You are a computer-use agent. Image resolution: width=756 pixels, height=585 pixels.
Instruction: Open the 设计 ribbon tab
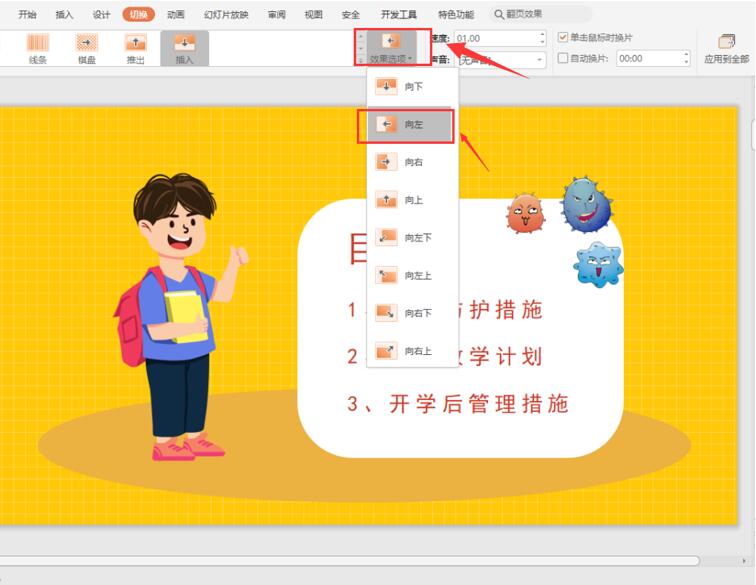[x=101, y=14]
